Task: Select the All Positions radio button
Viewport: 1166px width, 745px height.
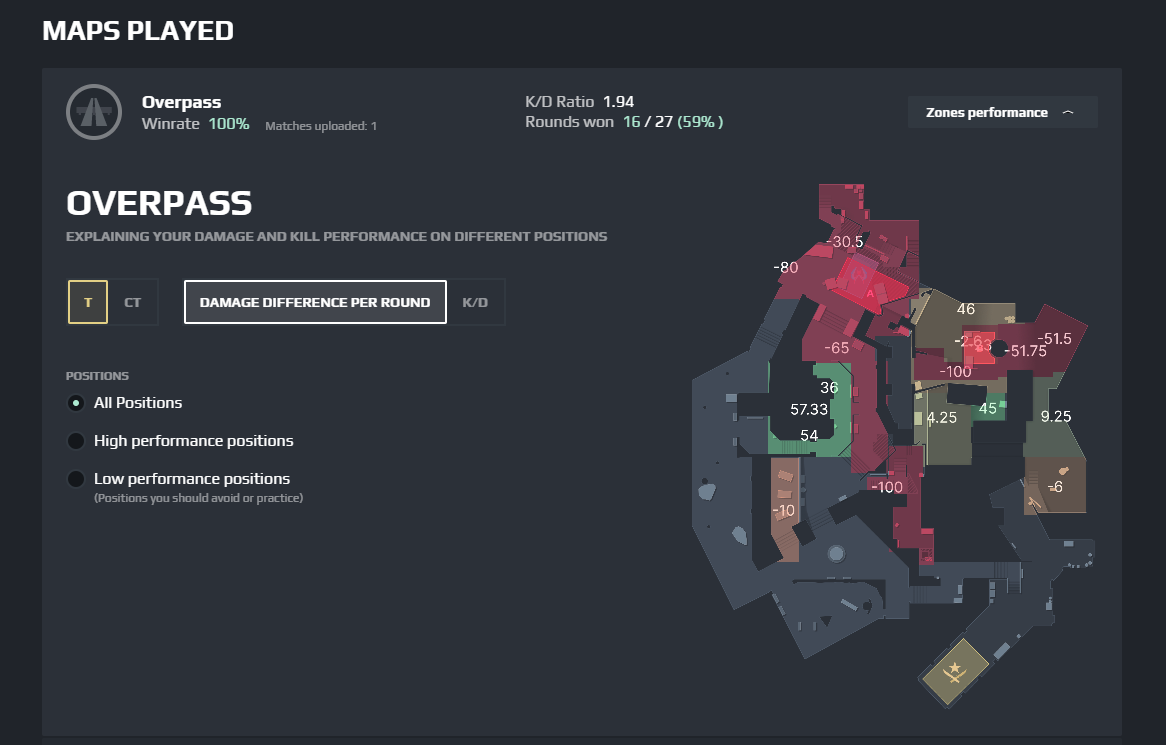Action: [x=76, y=403]
